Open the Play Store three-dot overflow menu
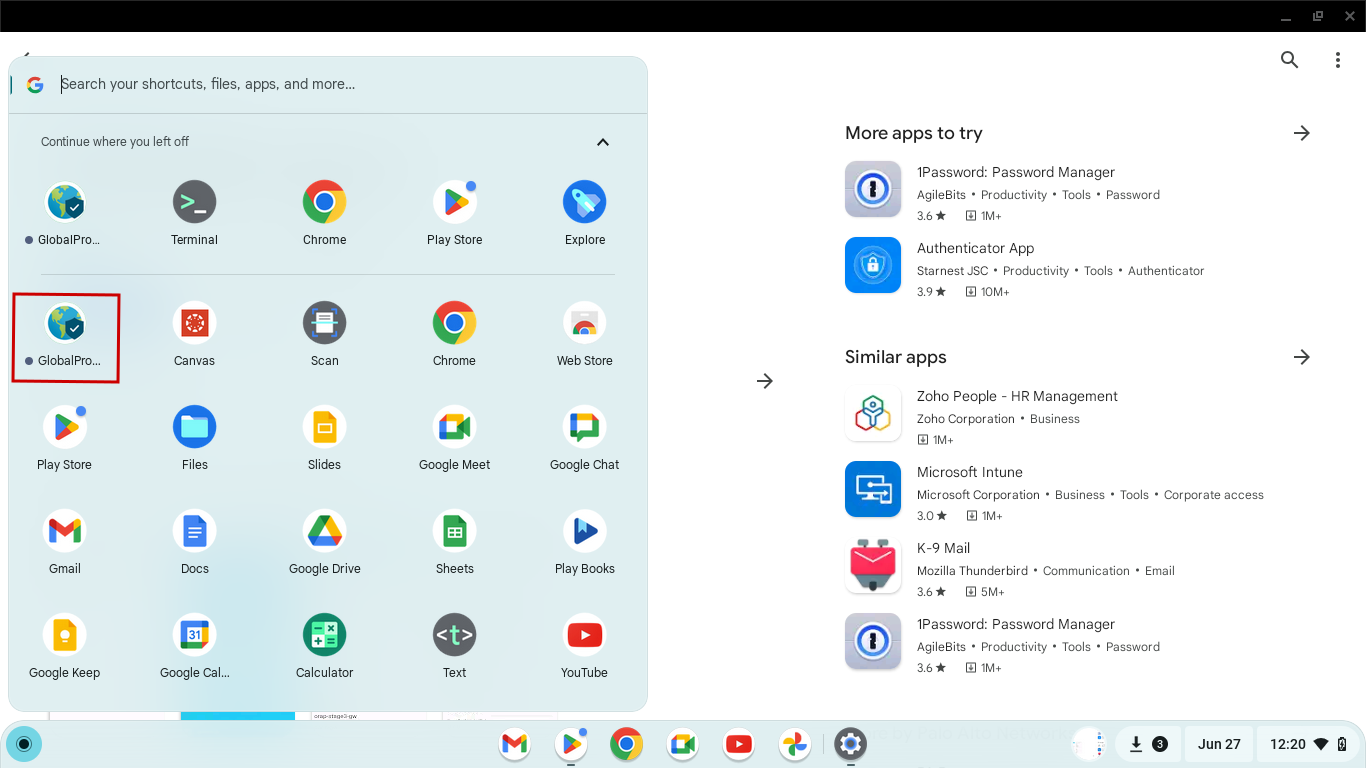 [x=1338, y=60]
